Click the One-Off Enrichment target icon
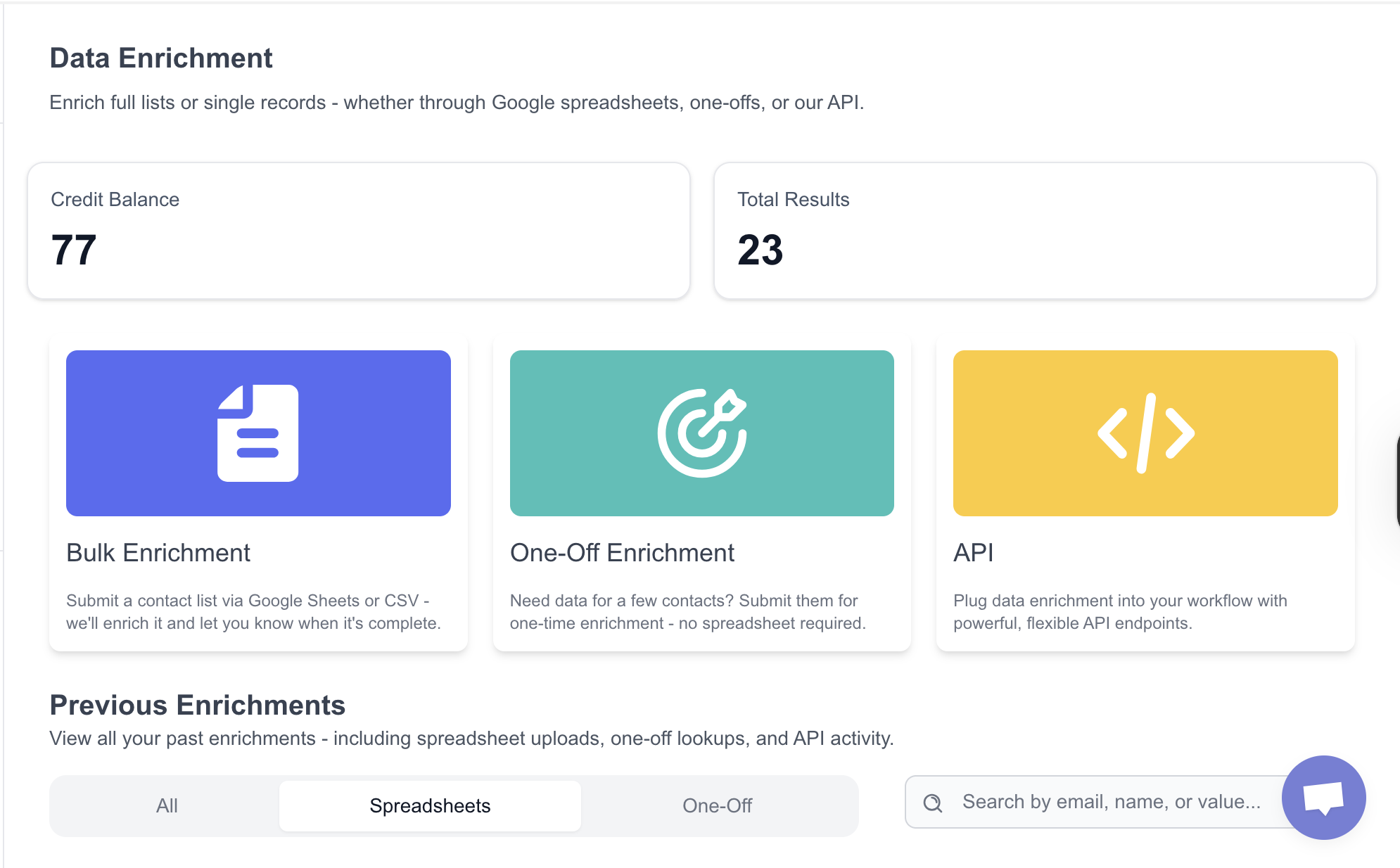Viewport: 1400px width, 868px height. click(702, 433)
